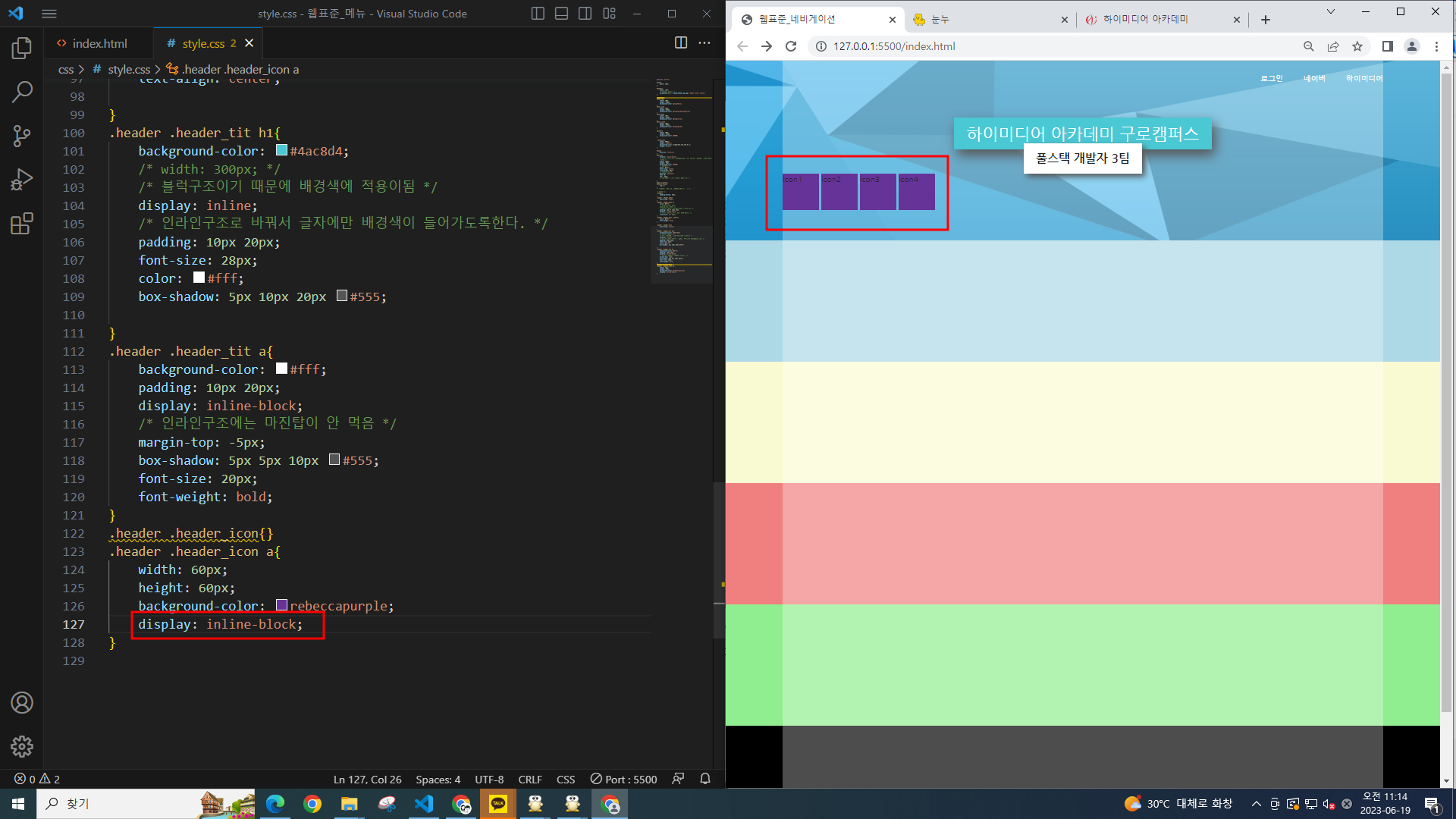This screenshot has height=819, width=1456.
Task: Open the Extensions view
Action: [22, 224]
